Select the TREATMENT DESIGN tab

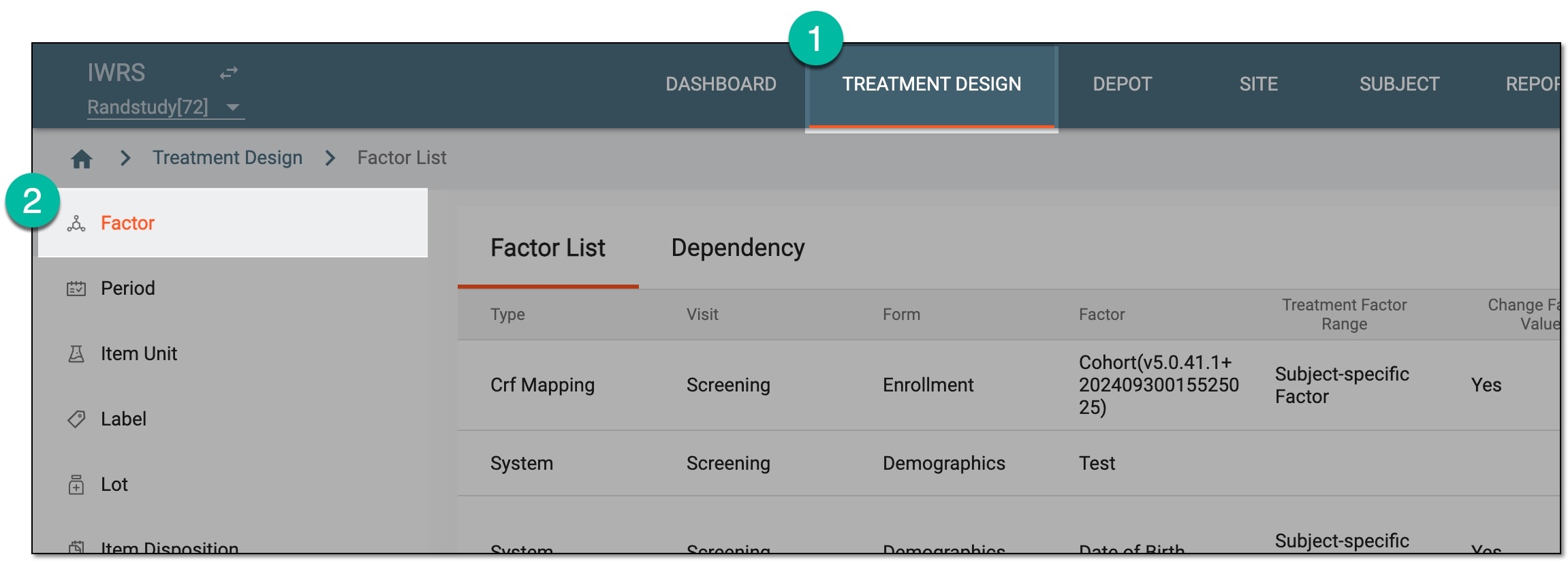[931, 86]
